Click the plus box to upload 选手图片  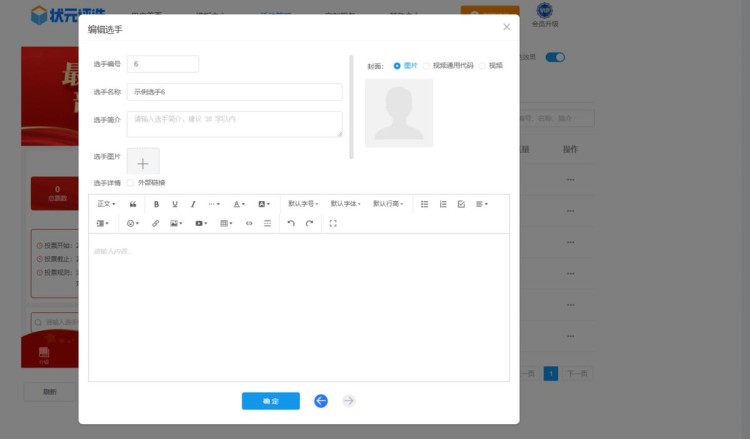point(143,163)
